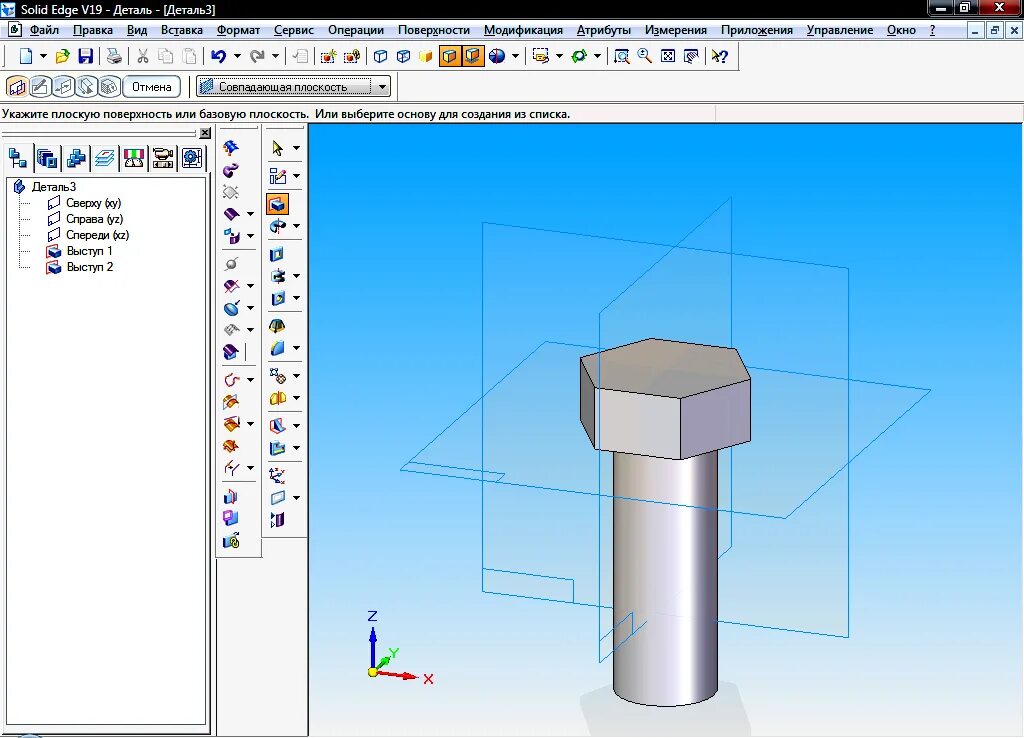Choose the Round edge tool

click(278, 348)
